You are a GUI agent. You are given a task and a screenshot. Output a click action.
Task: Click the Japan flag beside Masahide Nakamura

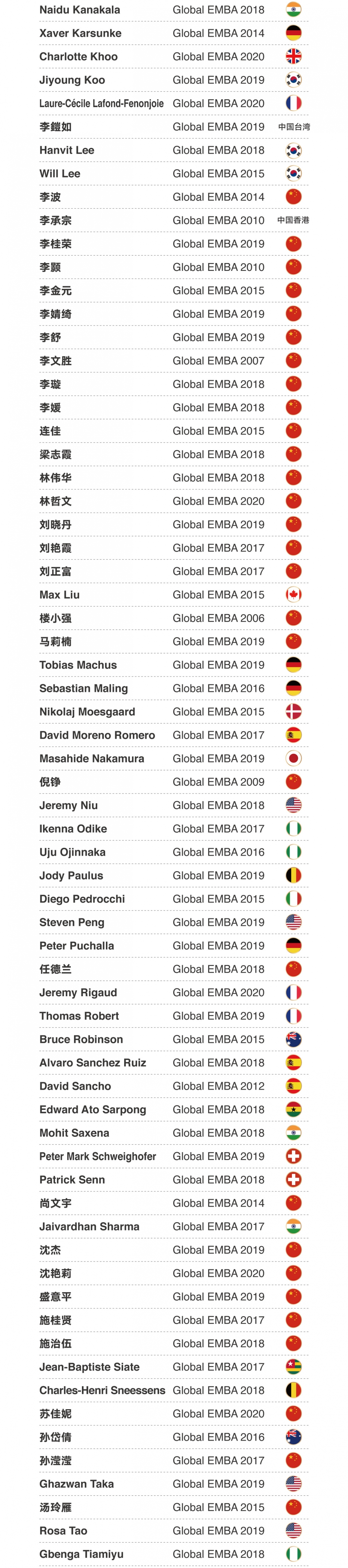coord(293,758)
